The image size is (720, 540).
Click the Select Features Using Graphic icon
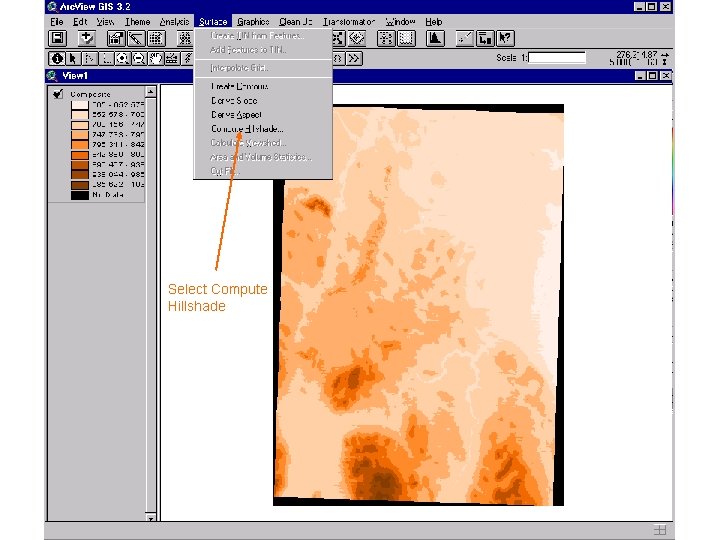(386, 38)
